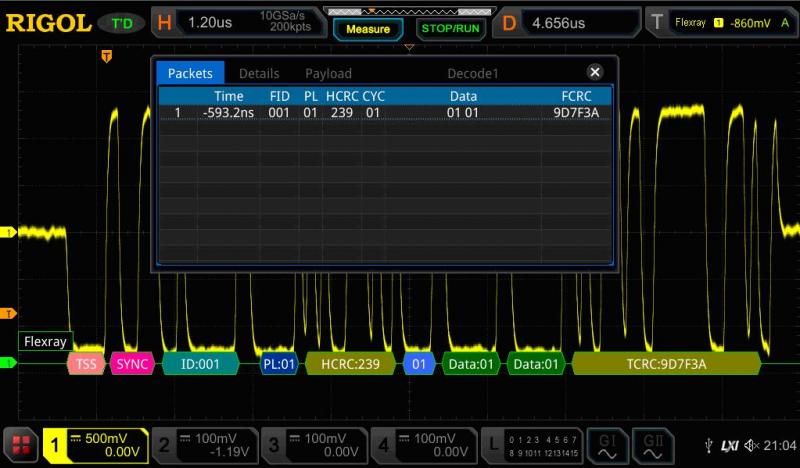Image resolution: width=800 pixels, height=468 pixels.
Task: Select packet row 1 in table
Action: tap(385, 113)
